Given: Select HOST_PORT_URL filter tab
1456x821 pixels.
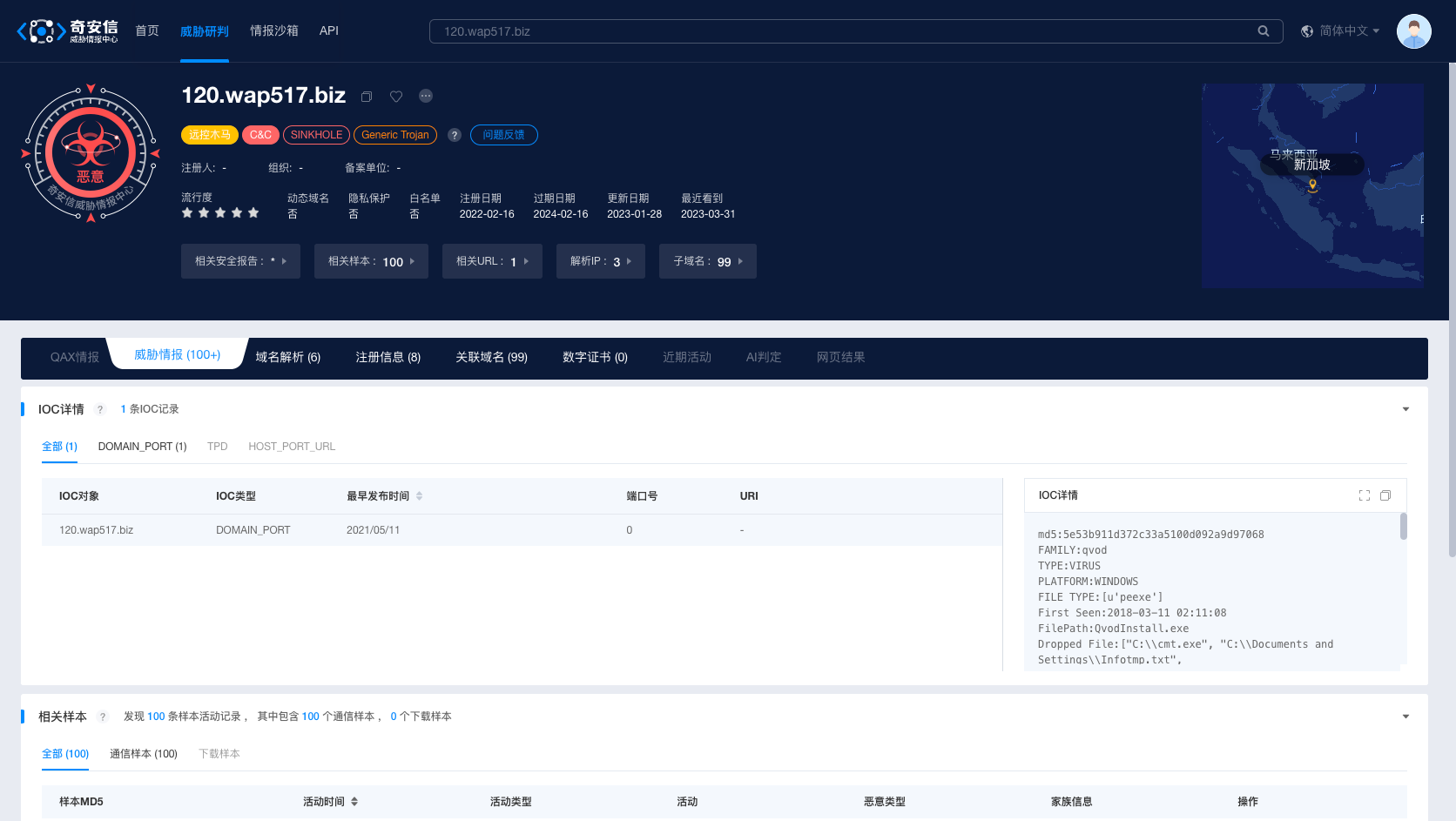Looking at the screenshot, I should tap(292, 447).
